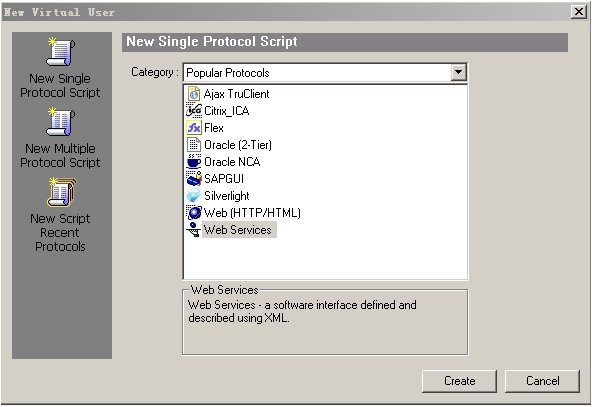This screenshot has width=592, height=407.
Task: Click the Citrix_ICA protocol icon
Action: click(x=194, y=111)
